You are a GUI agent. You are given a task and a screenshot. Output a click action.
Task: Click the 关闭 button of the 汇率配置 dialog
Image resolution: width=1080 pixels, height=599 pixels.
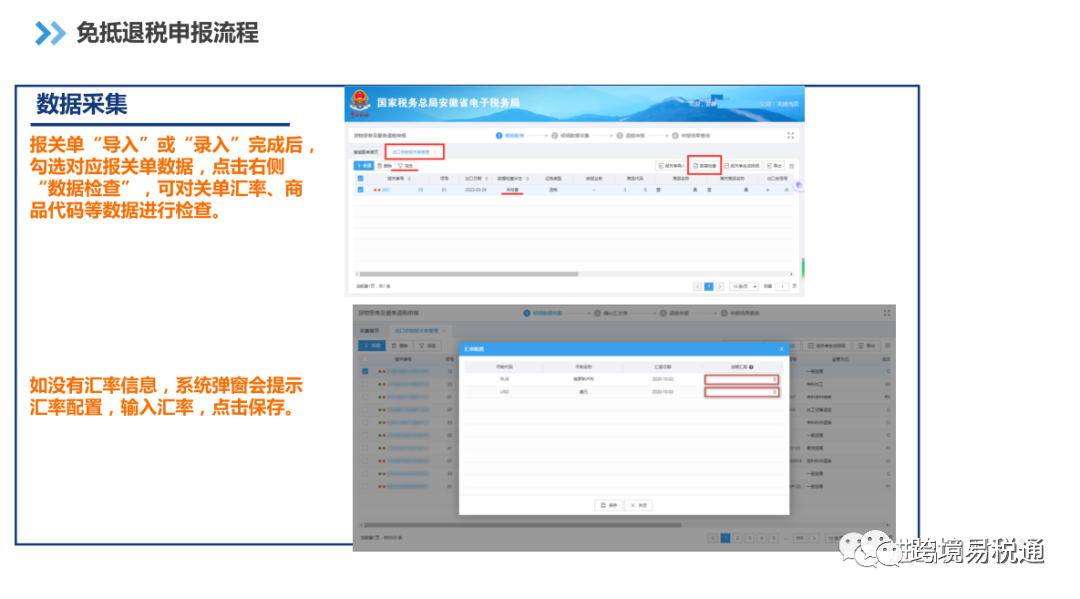(x=638, y=505)
